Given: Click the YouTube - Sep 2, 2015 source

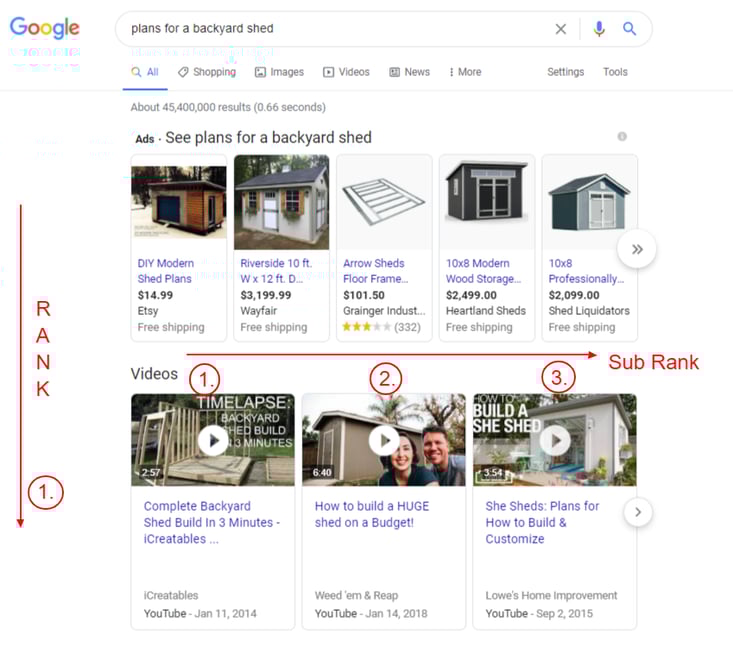Looking at the screenshot, I should pyautogui.click(x=539, y=613).
